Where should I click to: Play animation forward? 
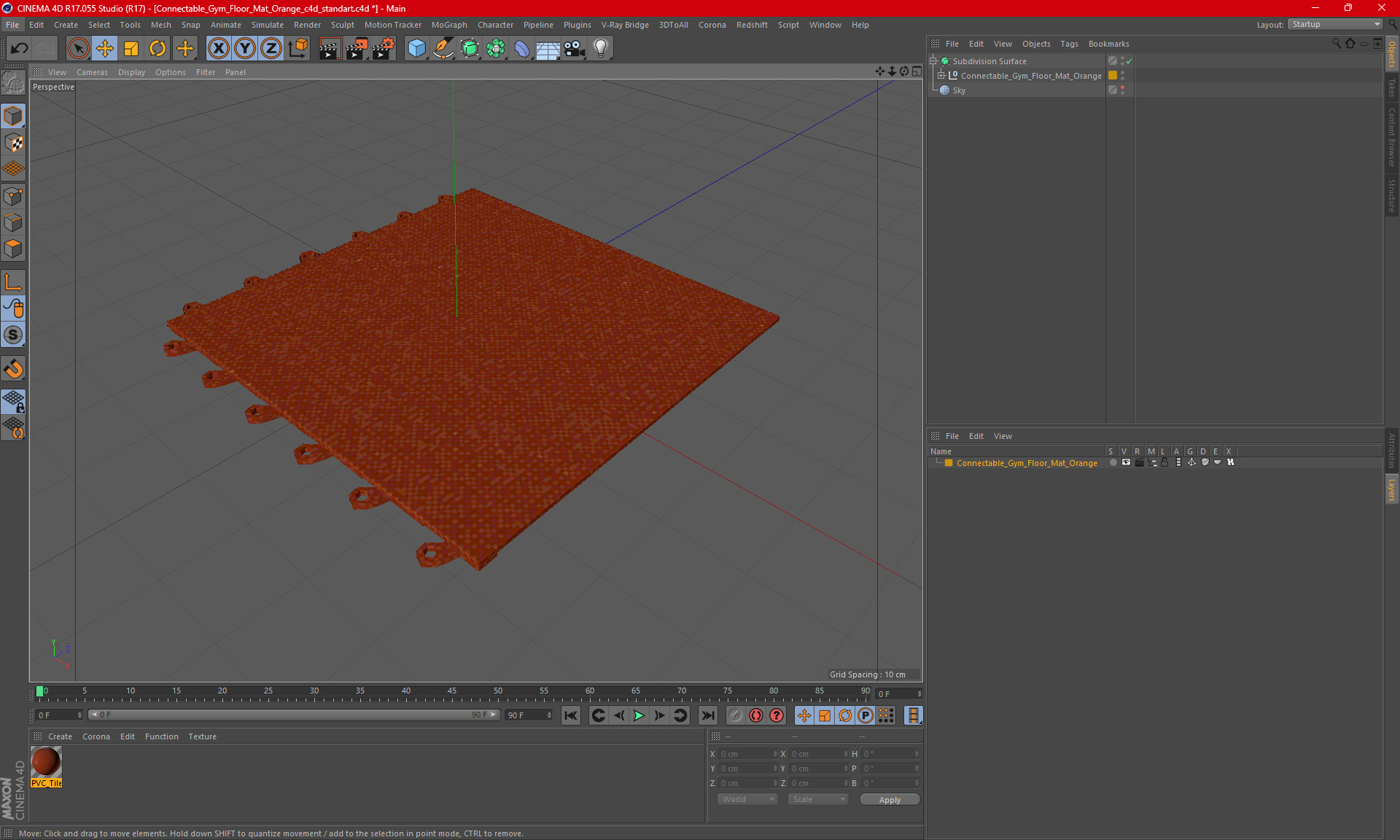pyautogui.click(x=639, y=715)
